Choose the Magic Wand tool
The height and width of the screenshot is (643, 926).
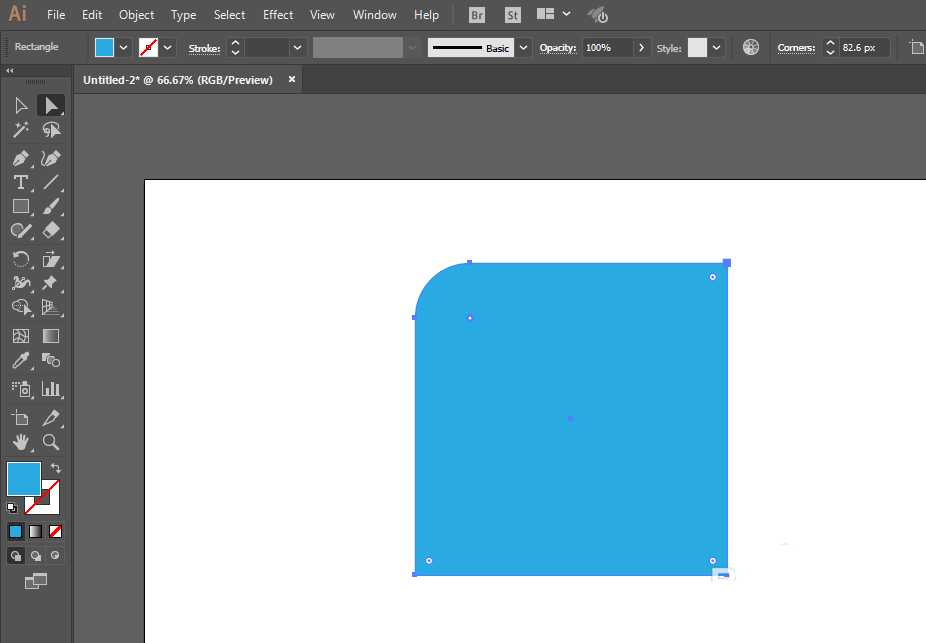[x=20, y=130]
